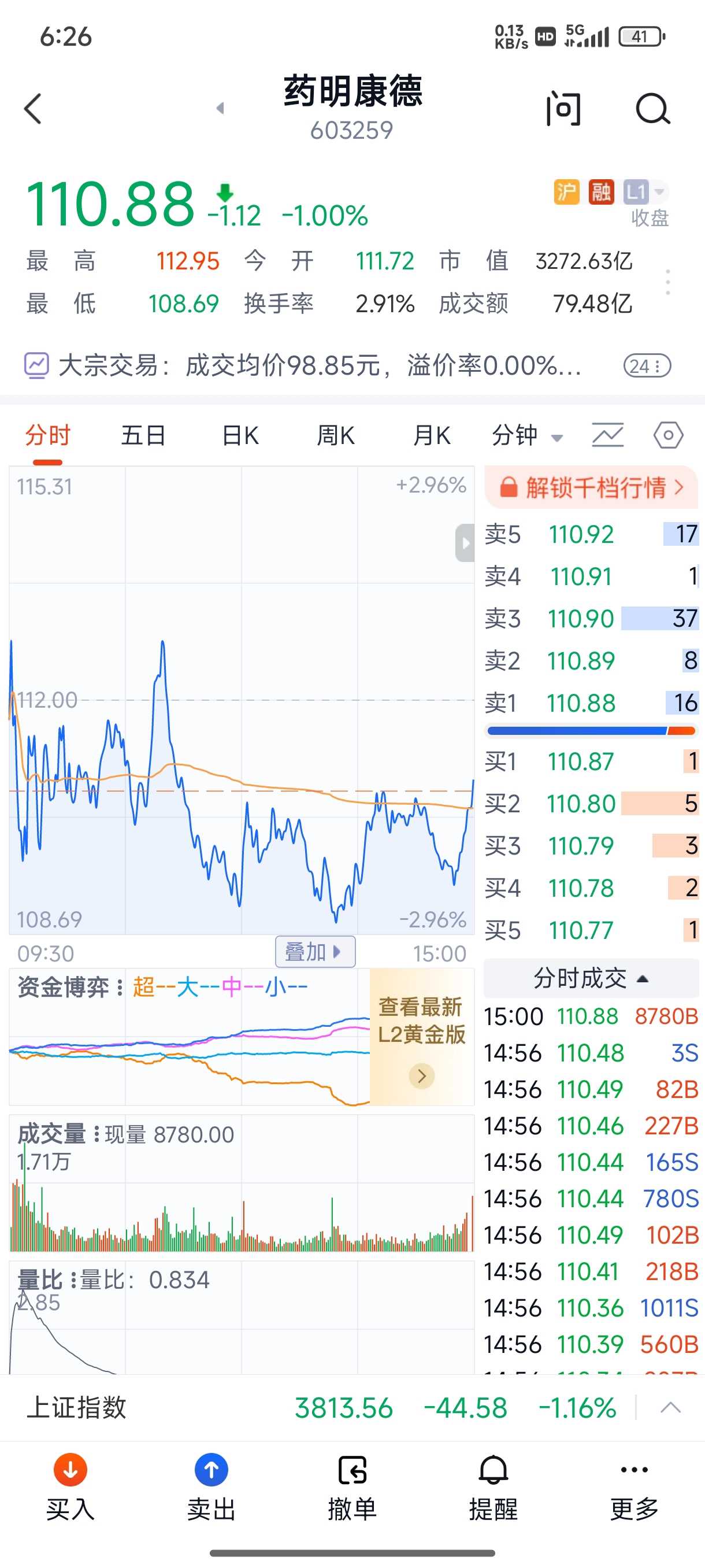Select the 分时 tab
705x1568 pixels.
tap(48, 436)
